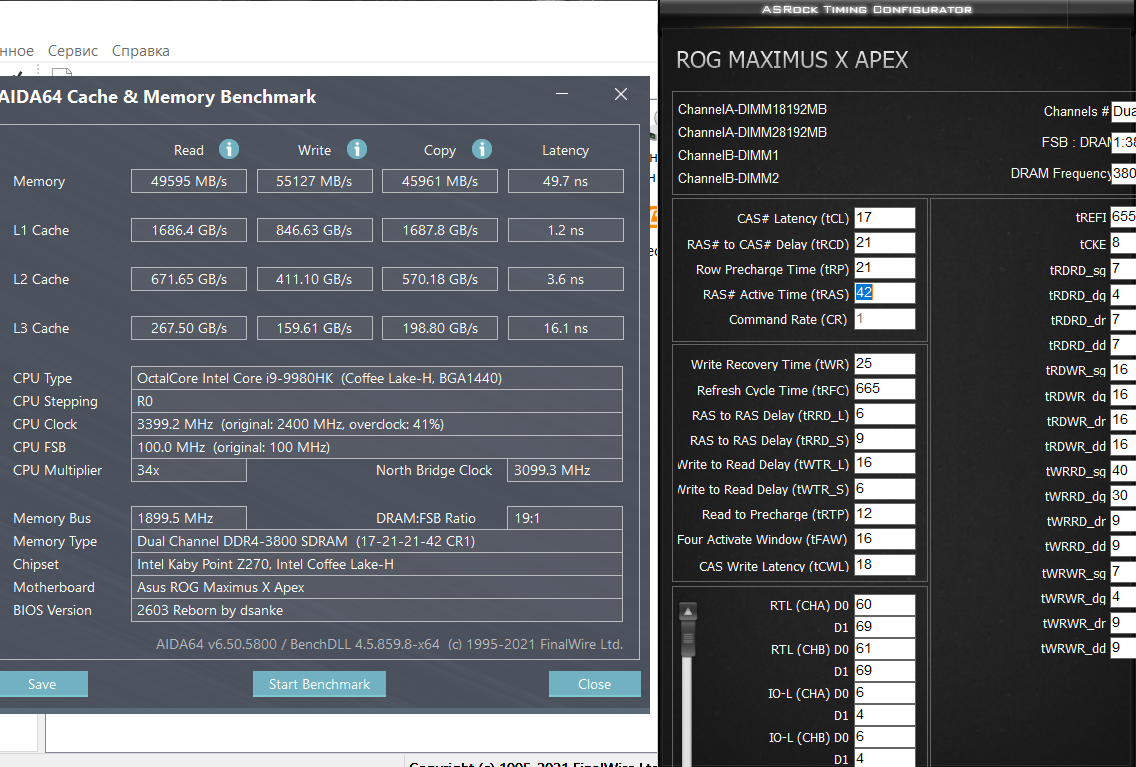Screen dimensions: 1136x767
Task: Click the Memory Bus 1899.5 MHz value
Action: click(188, 518)
